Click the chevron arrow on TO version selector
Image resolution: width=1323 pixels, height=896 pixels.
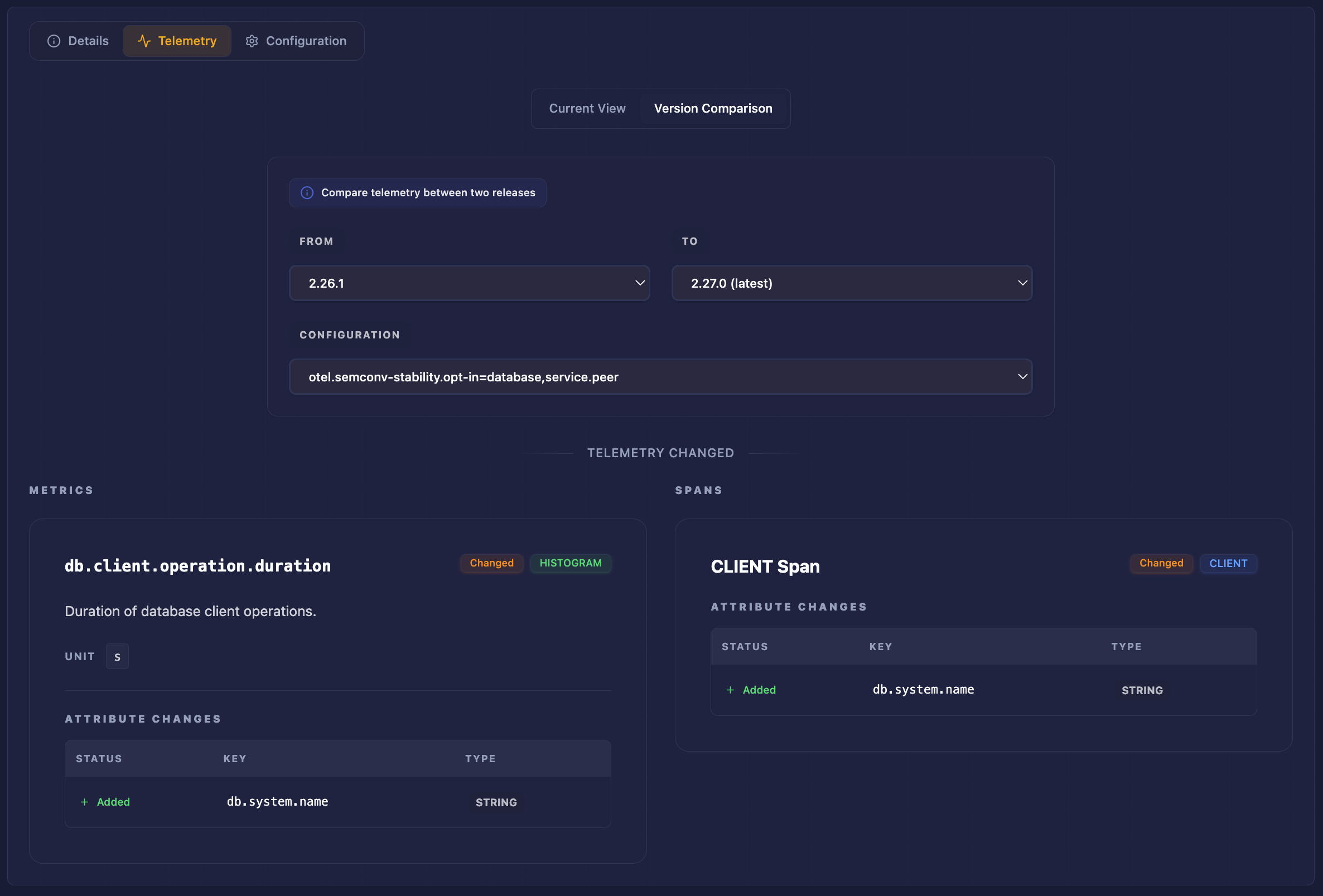[x=1022, y=283]
